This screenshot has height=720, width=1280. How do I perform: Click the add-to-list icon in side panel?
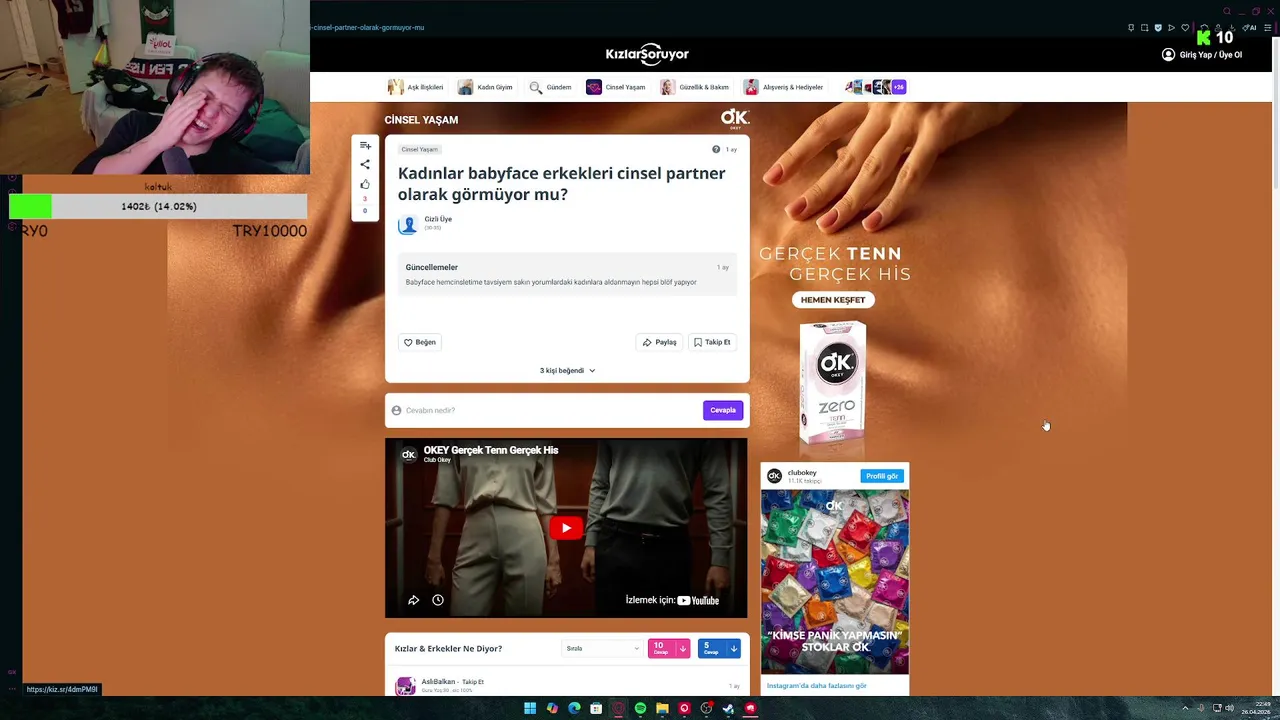pyautogui.click(x=365, y=145)
